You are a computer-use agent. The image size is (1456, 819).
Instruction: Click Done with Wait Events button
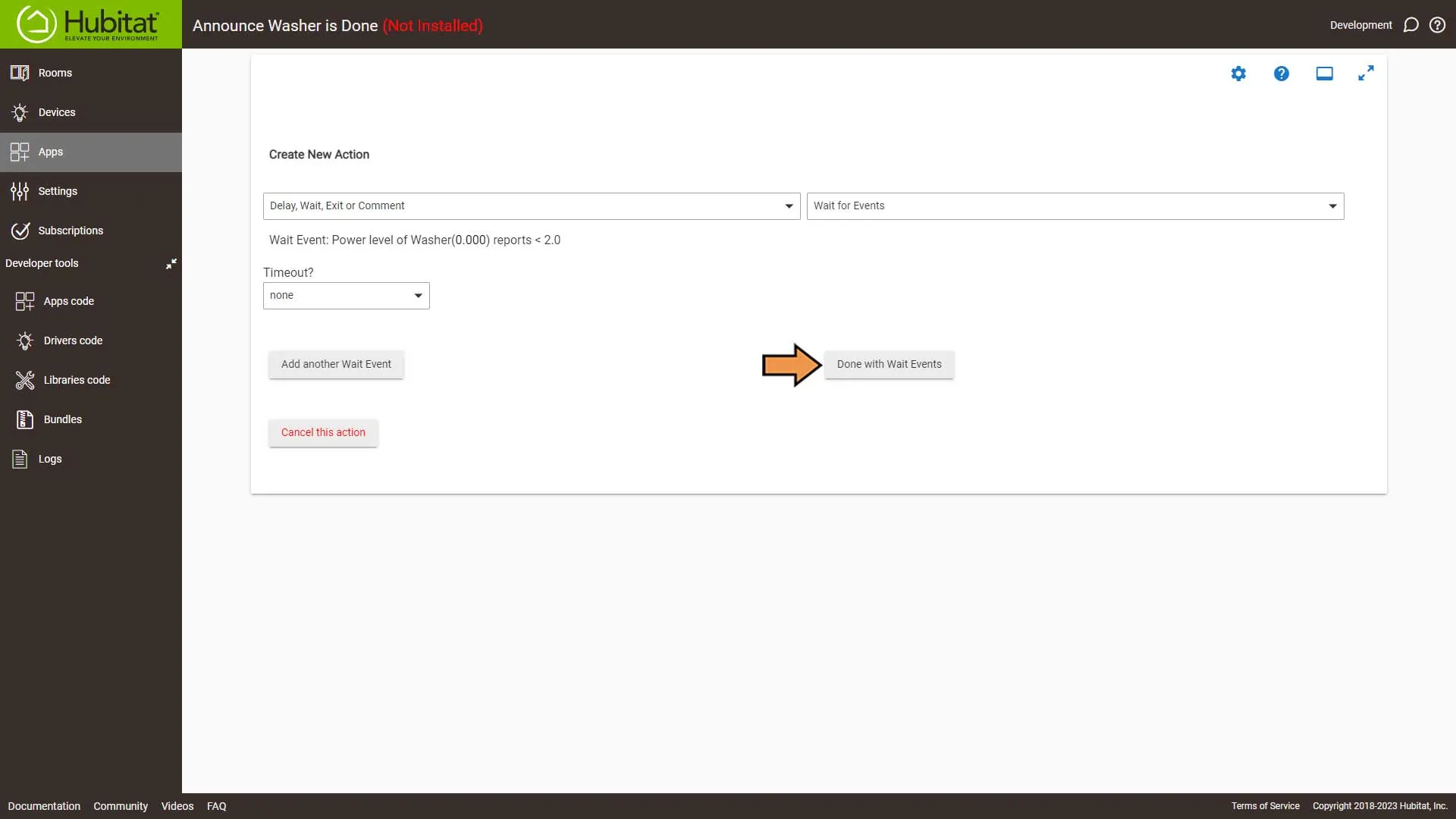[889, 363]
